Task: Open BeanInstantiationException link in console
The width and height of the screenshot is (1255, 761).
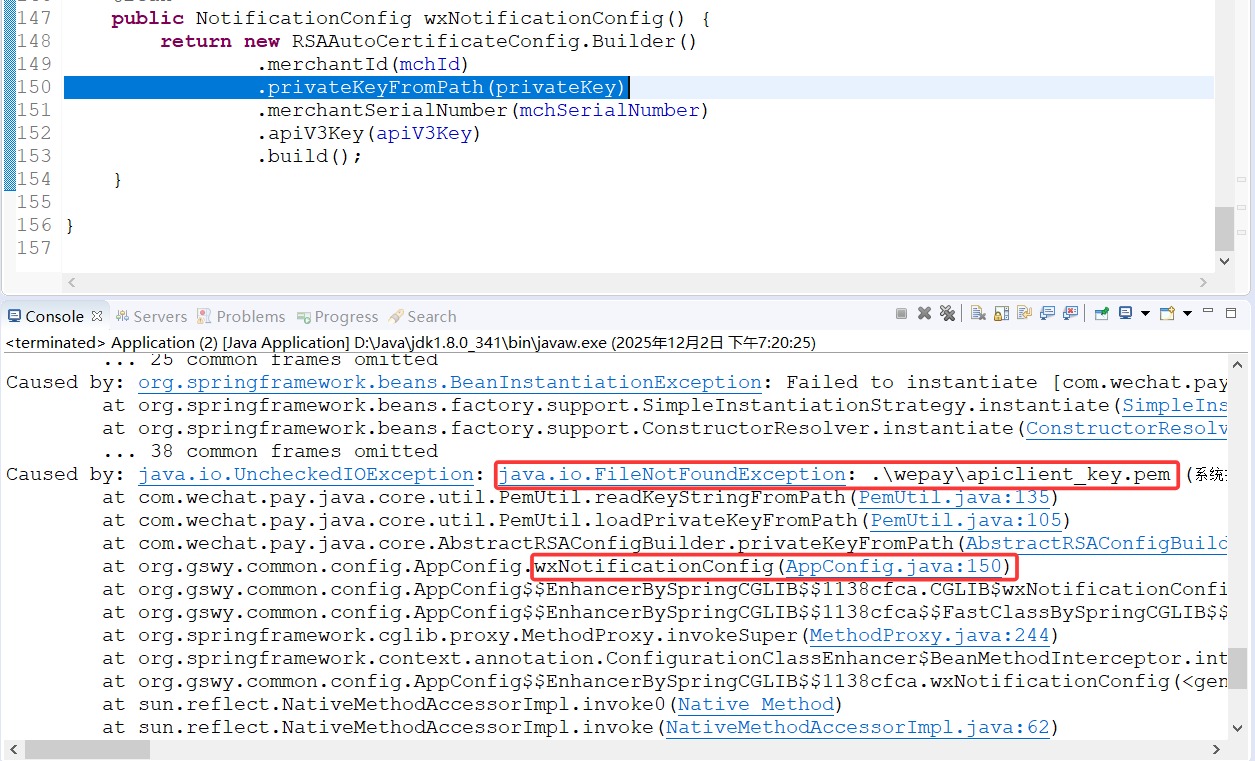Action: [x=450, y=383]
